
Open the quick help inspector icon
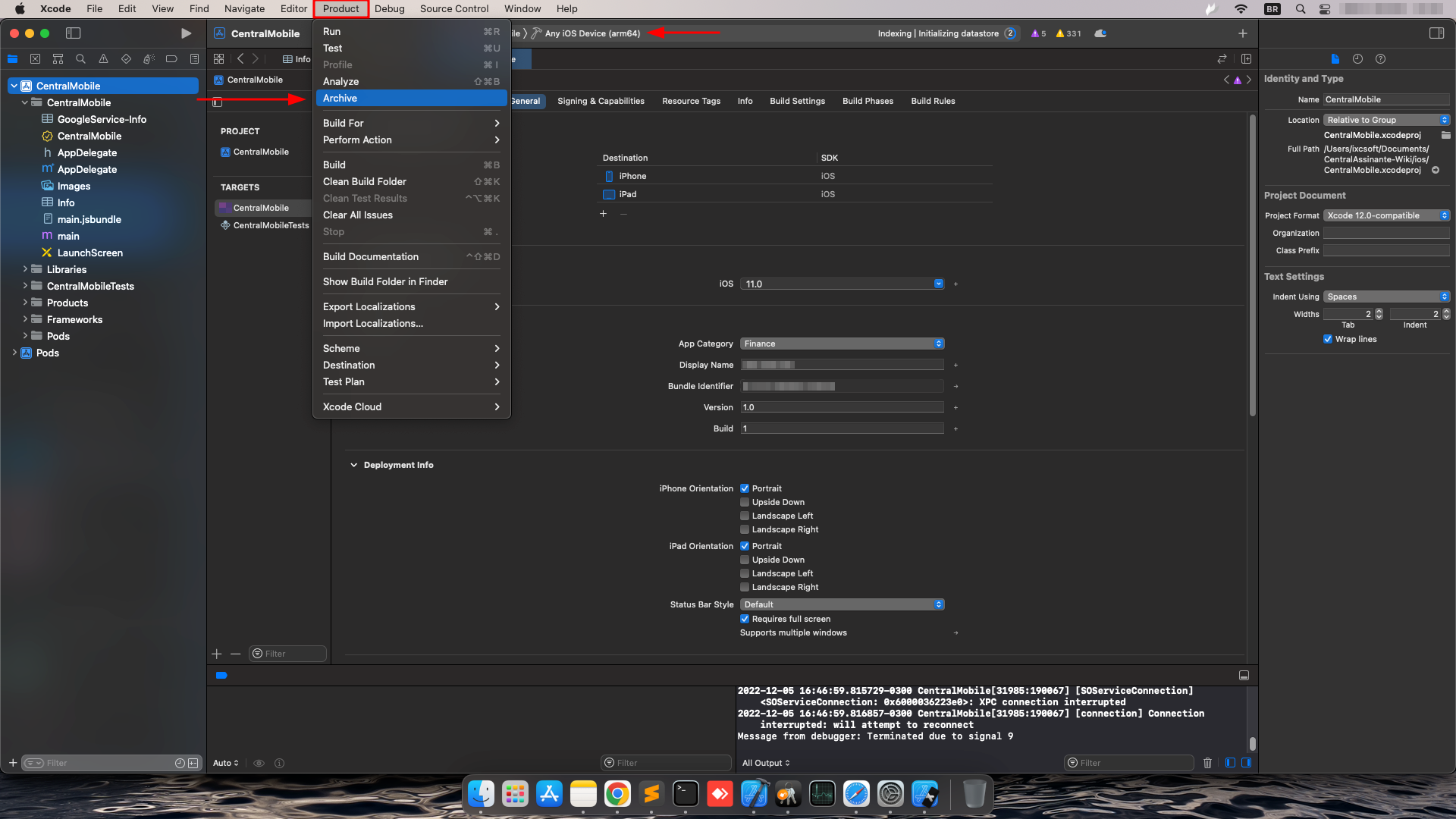click(x=1380, y=59)
